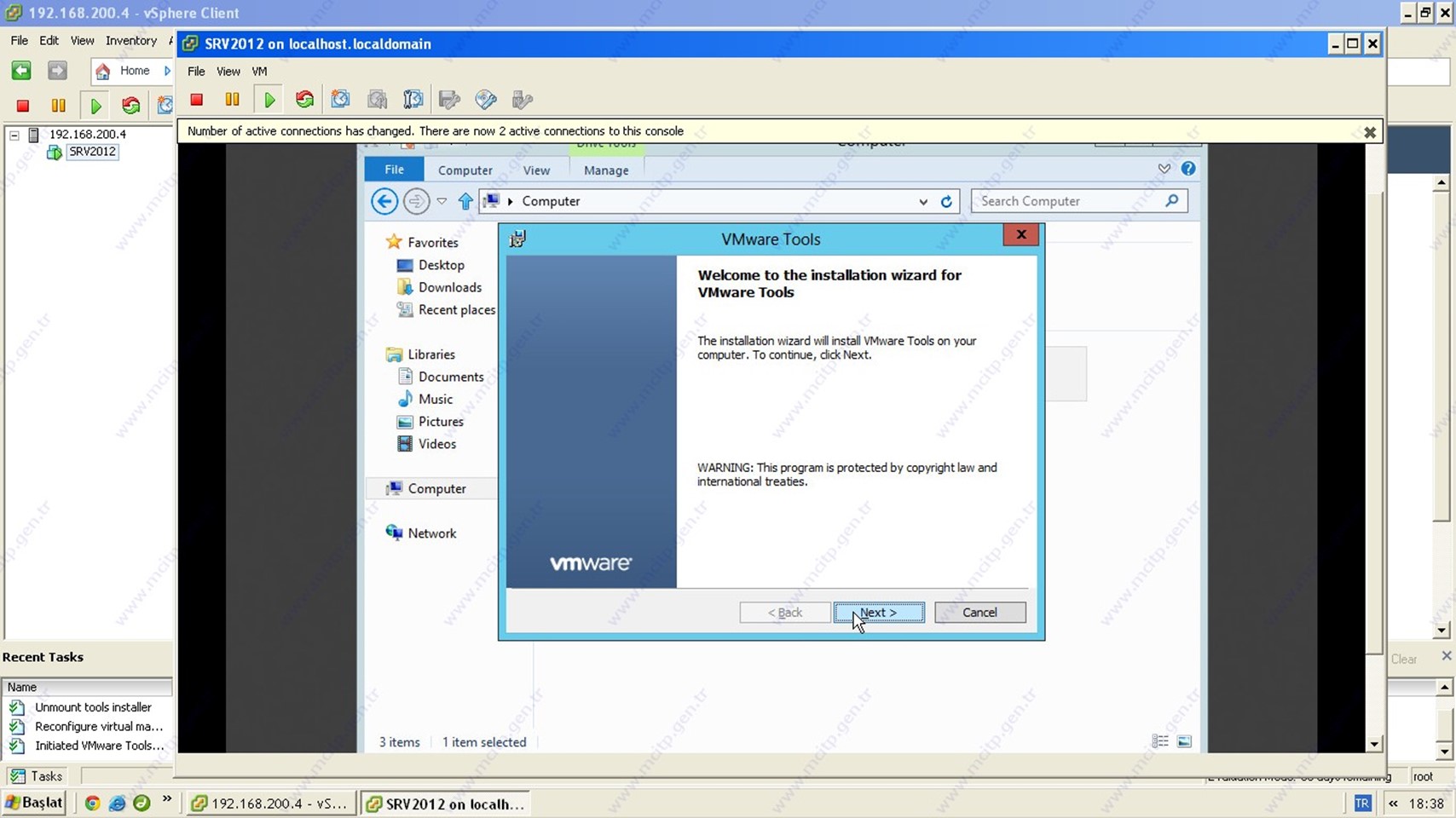
Task: Click the Reset icon in the SRV2012 console toolbar
Action: pyautogui.click(x=304, y=100)
